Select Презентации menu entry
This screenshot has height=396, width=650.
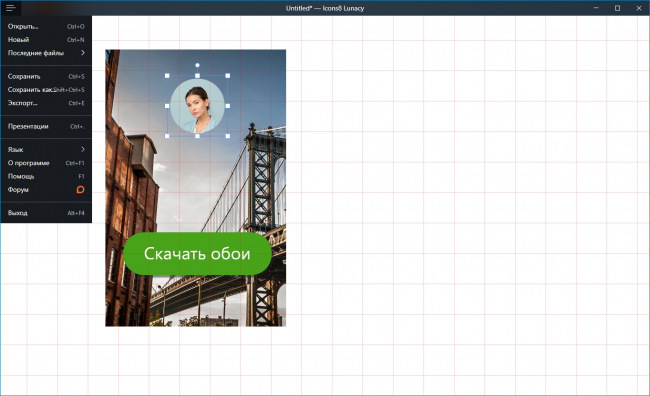[46, 126]
